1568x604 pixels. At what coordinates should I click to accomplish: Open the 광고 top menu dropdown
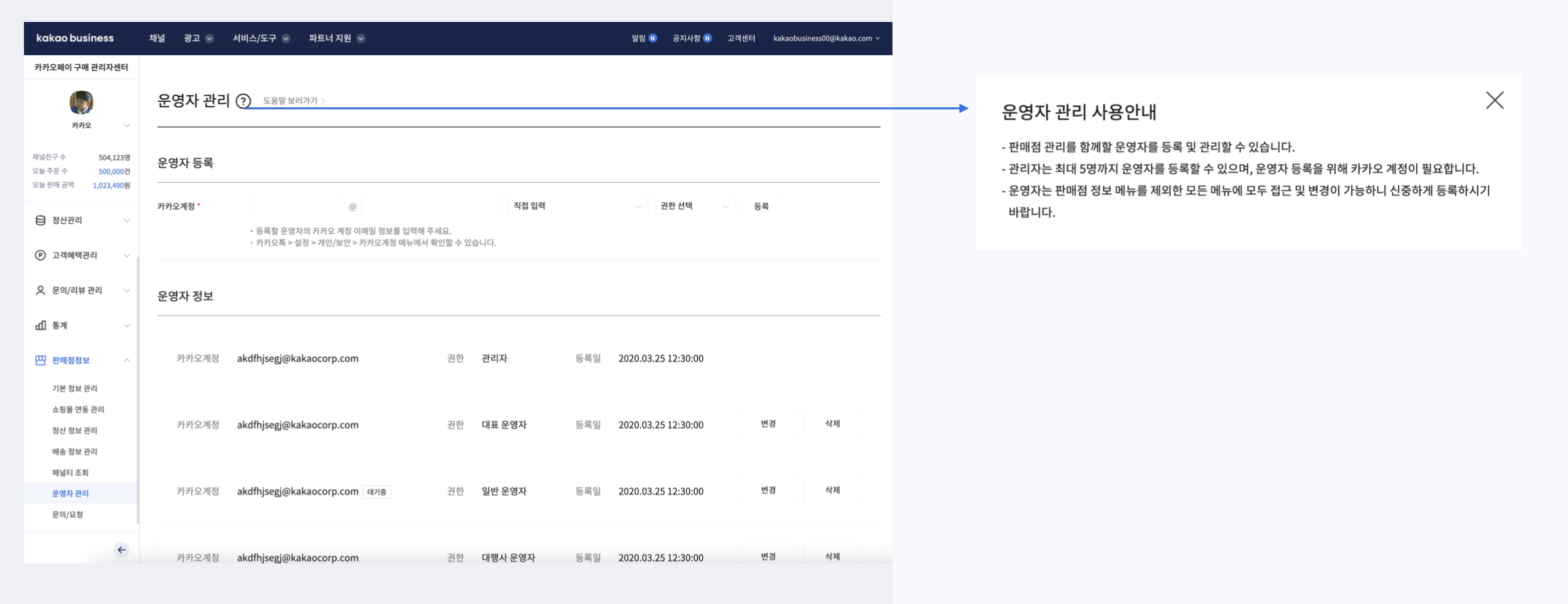click(198, 38)
